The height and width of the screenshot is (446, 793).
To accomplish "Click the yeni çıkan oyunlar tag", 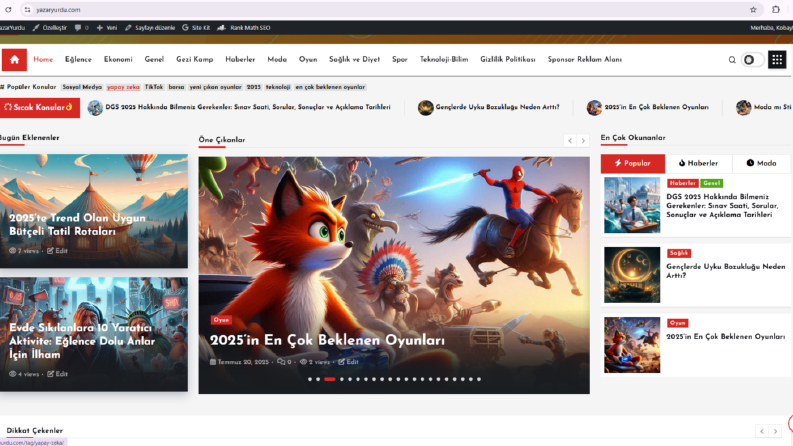I will (x=215, y=87).
